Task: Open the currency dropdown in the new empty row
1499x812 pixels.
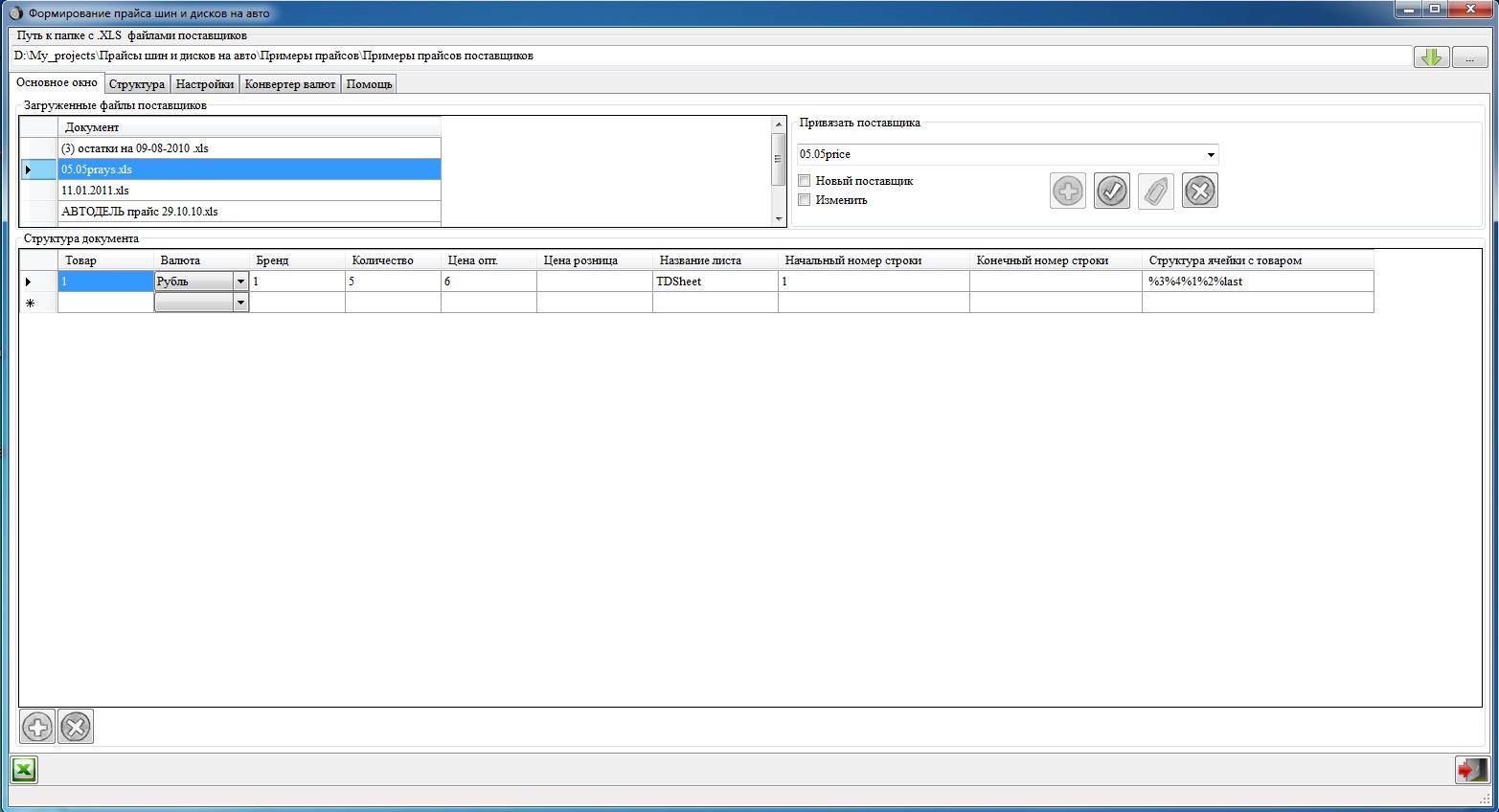Action: [240, 303]
